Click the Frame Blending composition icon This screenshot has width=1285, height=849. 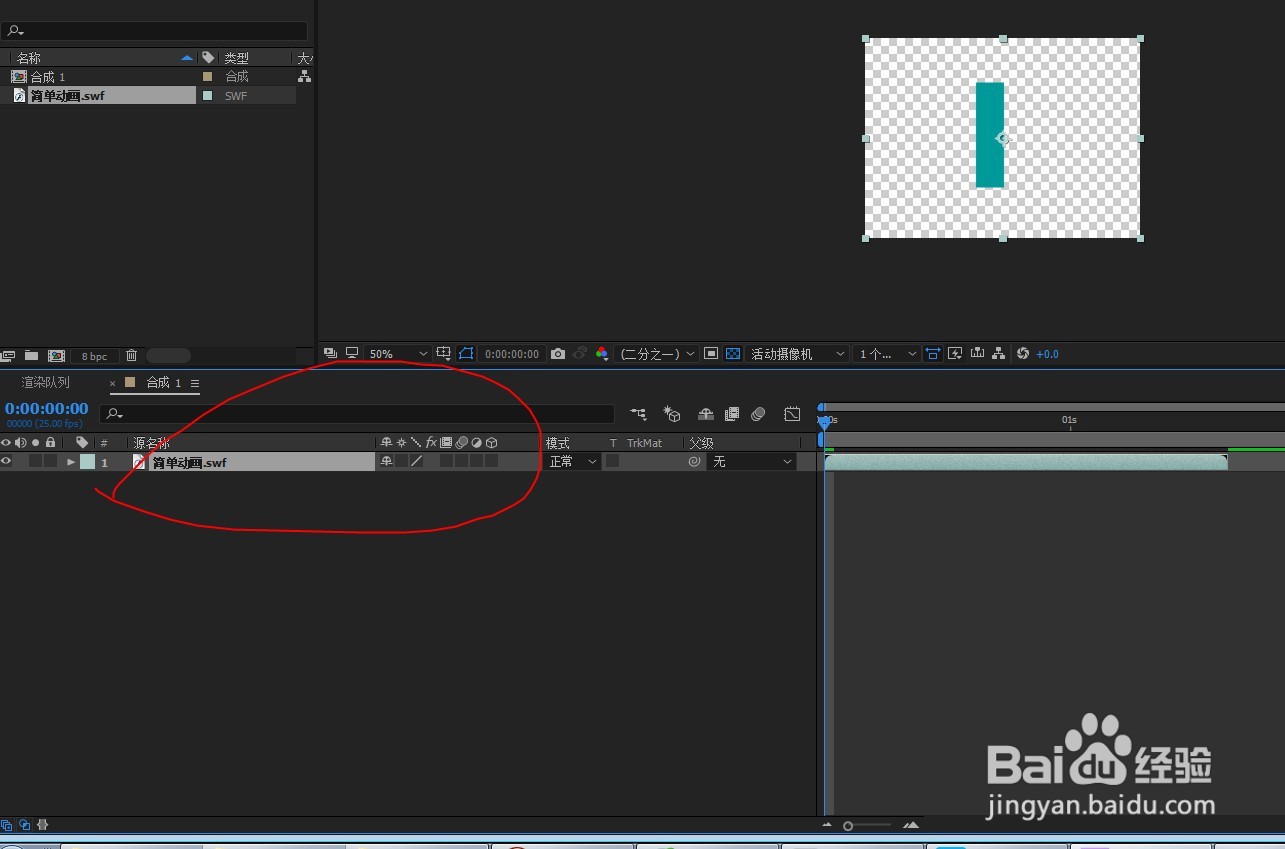click(x=731, y=413)
